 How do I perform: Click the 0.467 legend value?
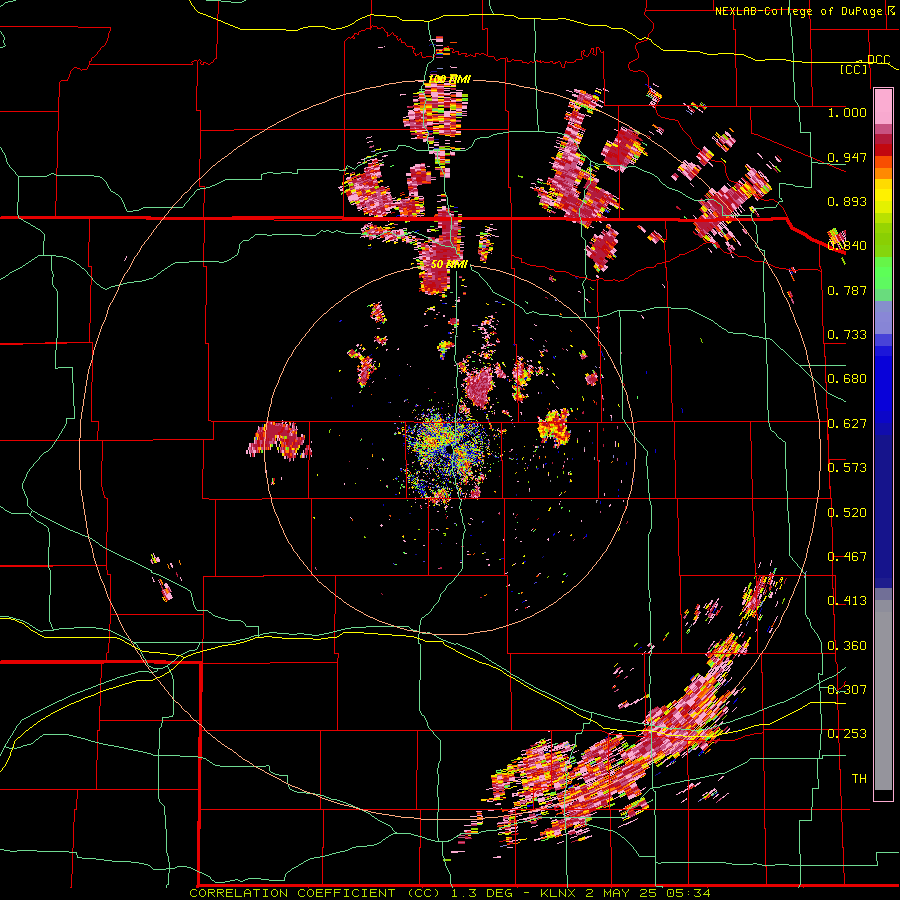(x=847, y=557)
